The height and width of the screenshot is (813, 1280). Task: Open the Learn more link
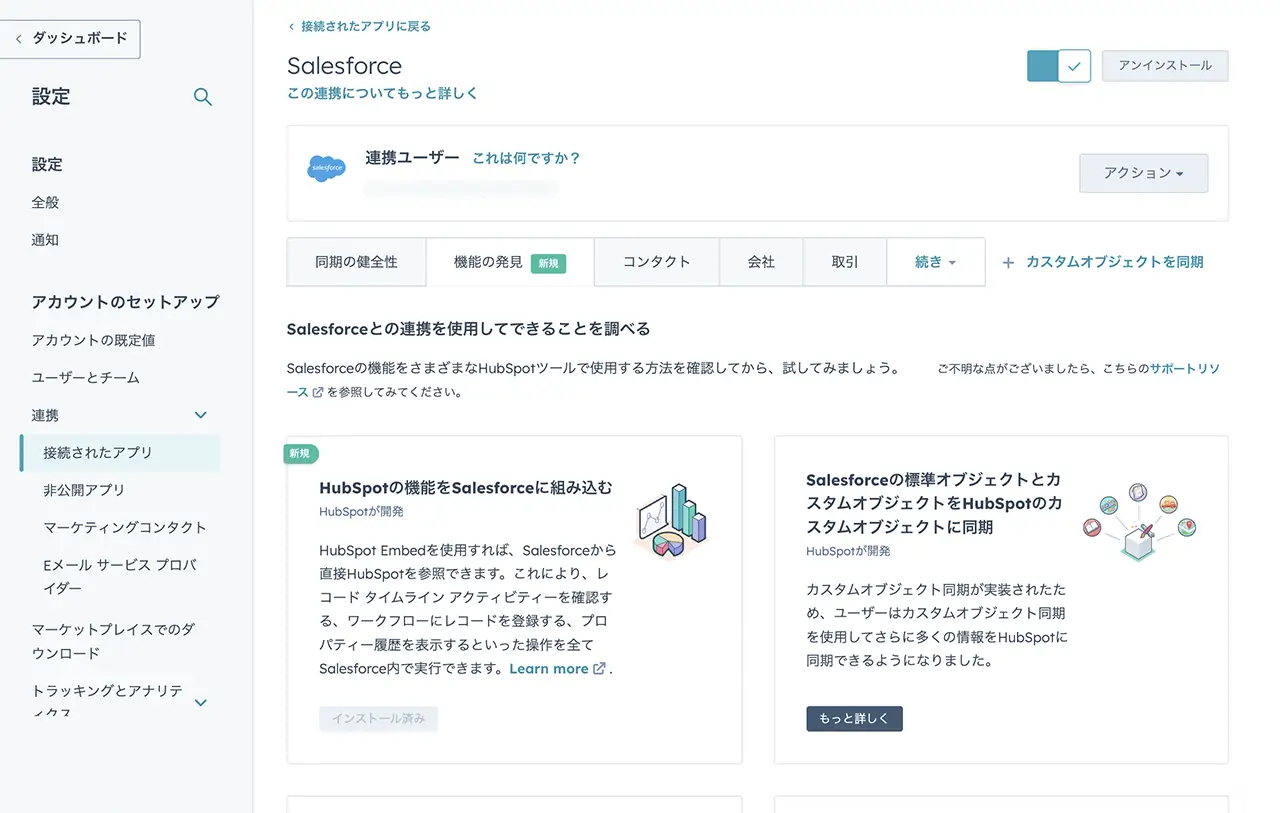coord(548,668)
